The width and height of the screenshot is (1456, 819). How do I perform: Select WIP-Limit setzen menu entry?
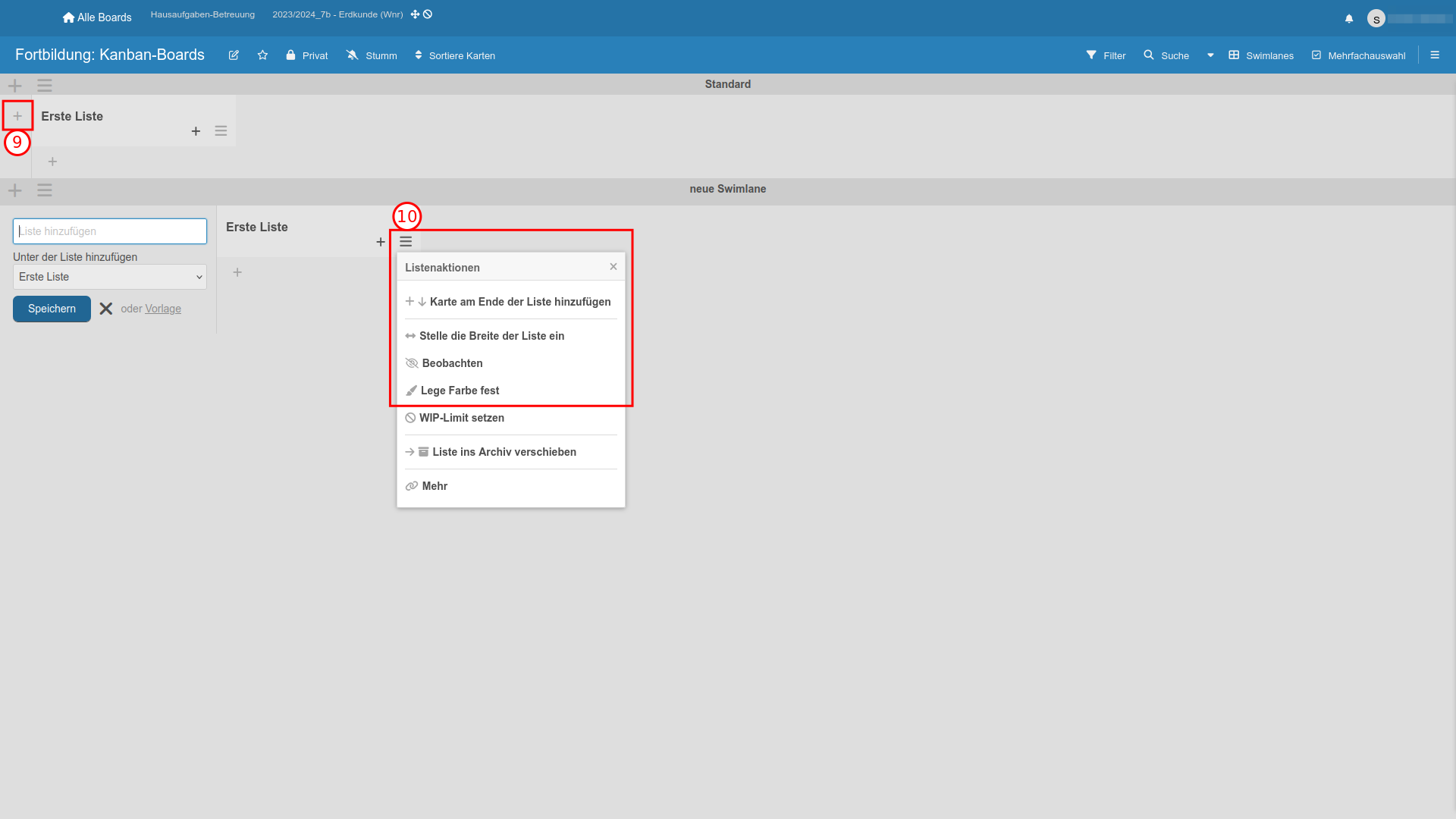[x=461, y=418]
